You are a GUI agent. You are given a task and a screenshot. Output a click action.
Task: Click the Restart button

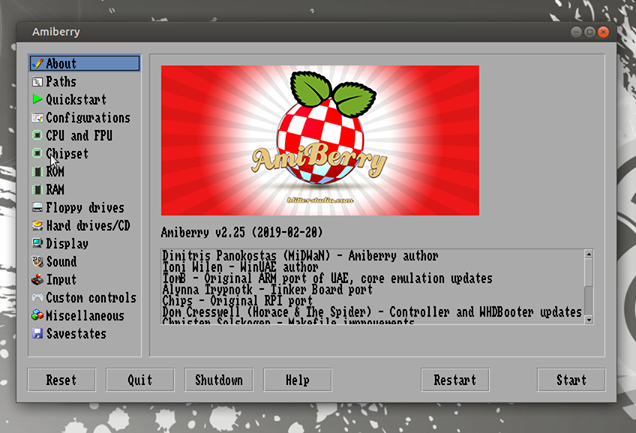point(455,380)
